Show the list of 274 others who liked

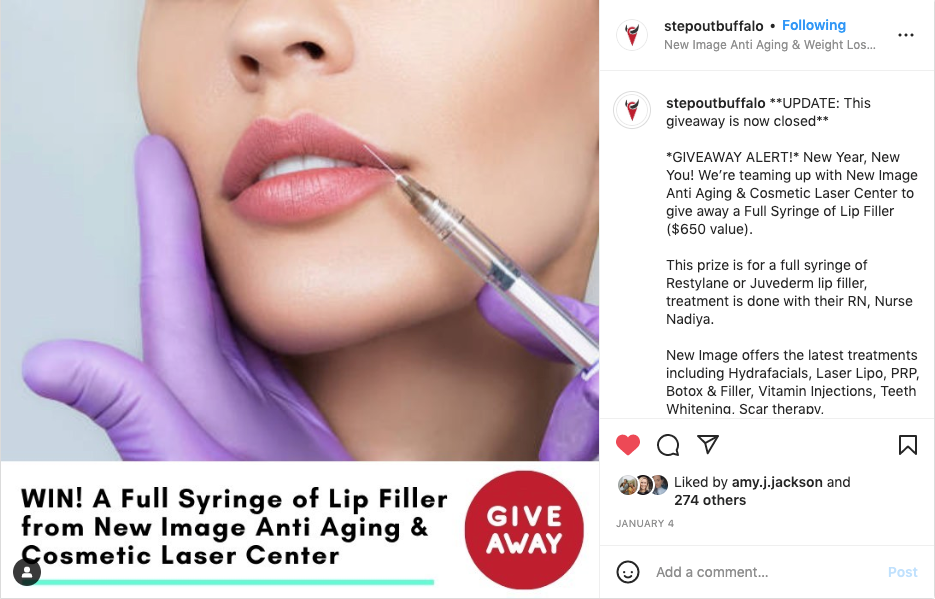coord(710,500)
